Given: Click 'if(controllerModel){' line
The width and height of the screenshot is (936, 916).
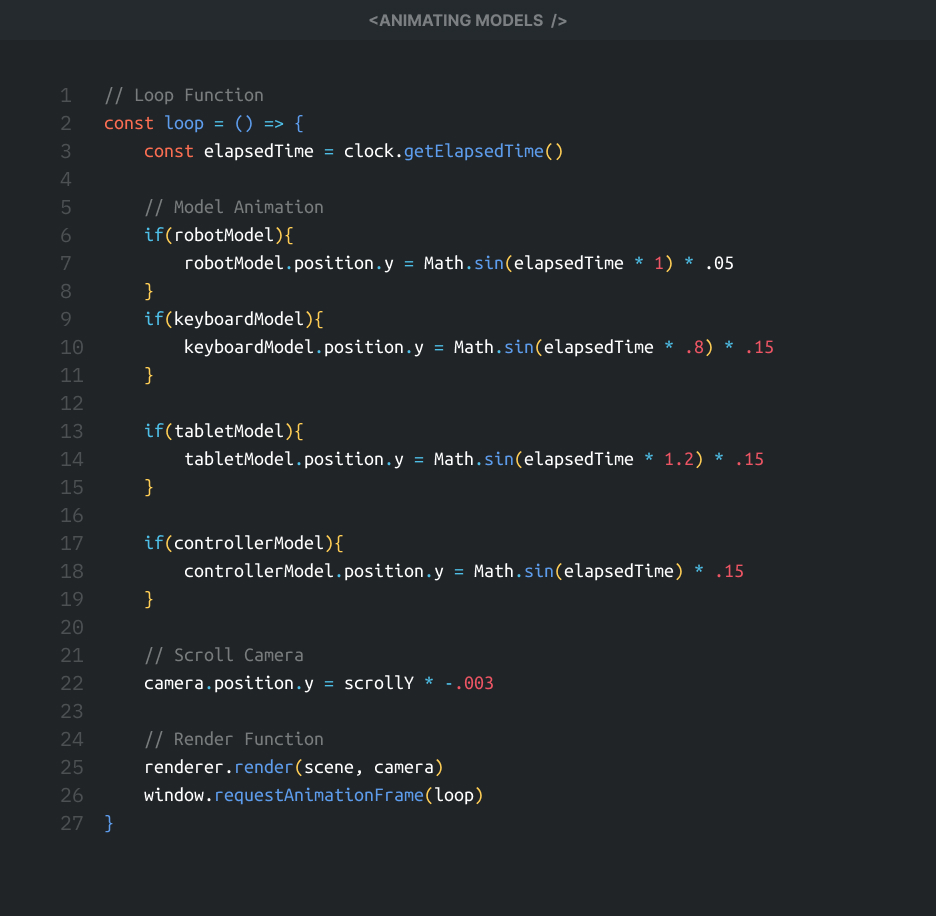Looking at the screenshot, I should pyautogui.click(x=244, y=543).
